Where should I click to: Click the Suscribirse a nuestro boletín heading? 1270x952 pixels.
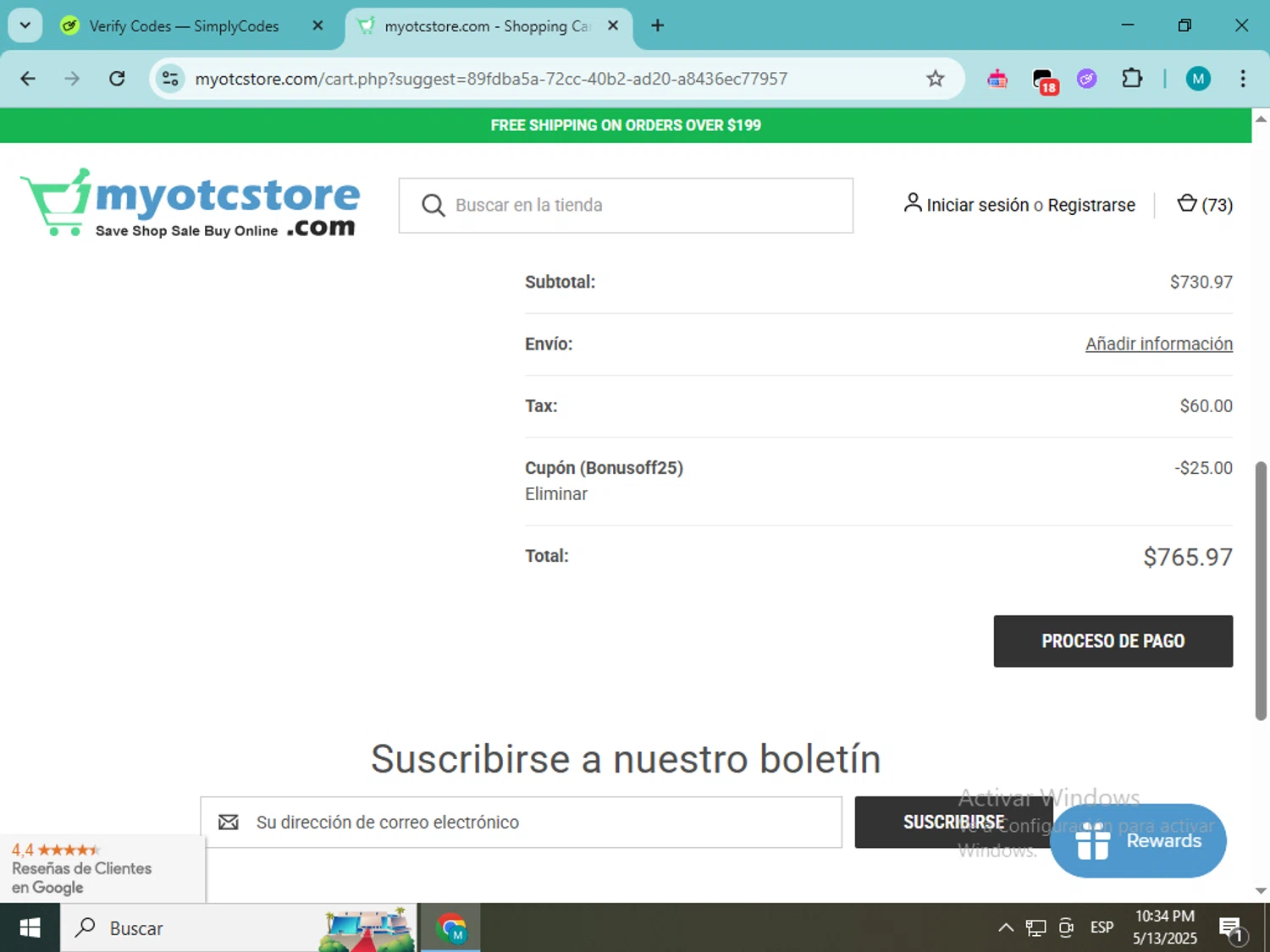626,759
